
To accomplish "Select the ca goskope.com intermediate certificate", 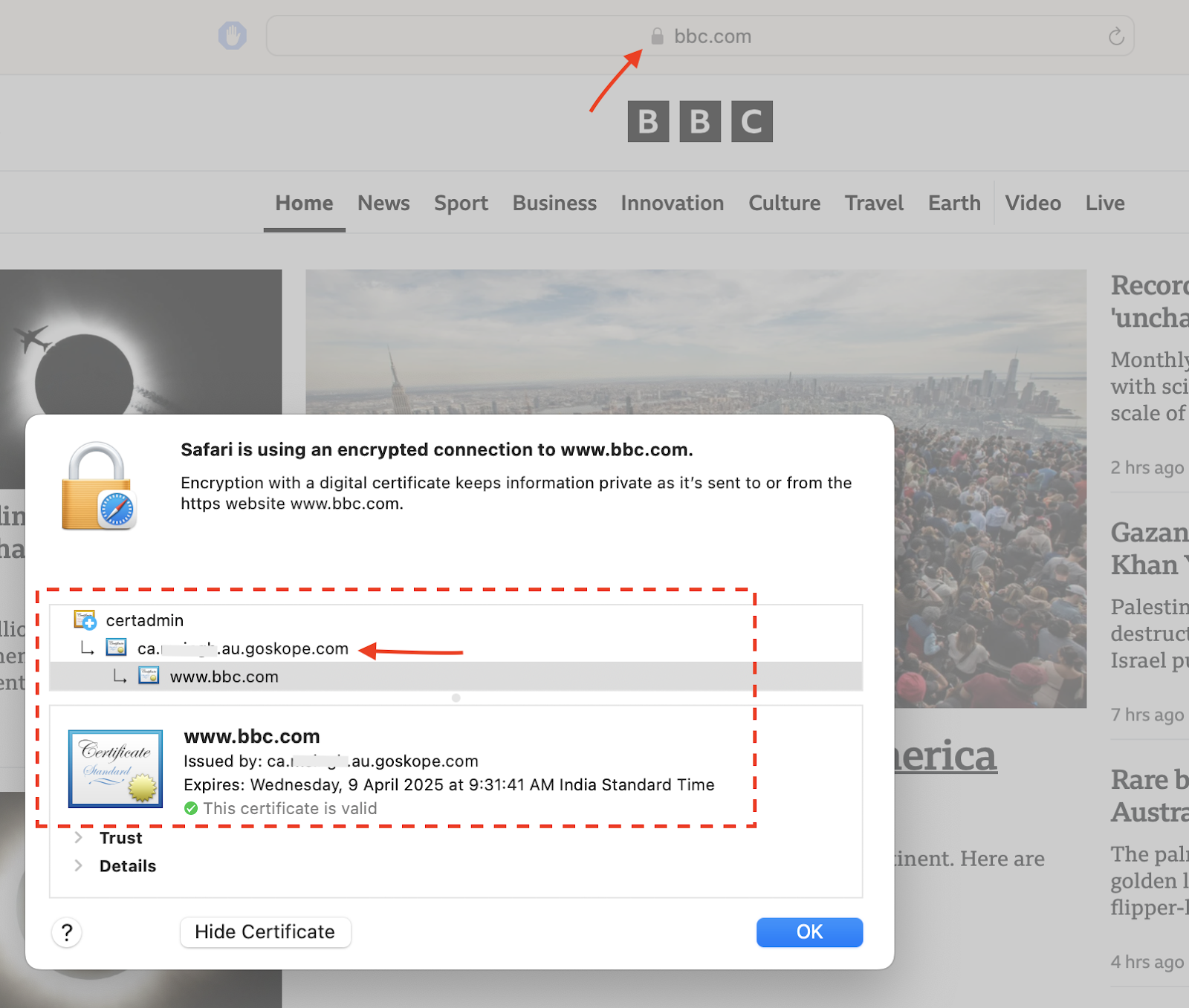I will [456, 648].
